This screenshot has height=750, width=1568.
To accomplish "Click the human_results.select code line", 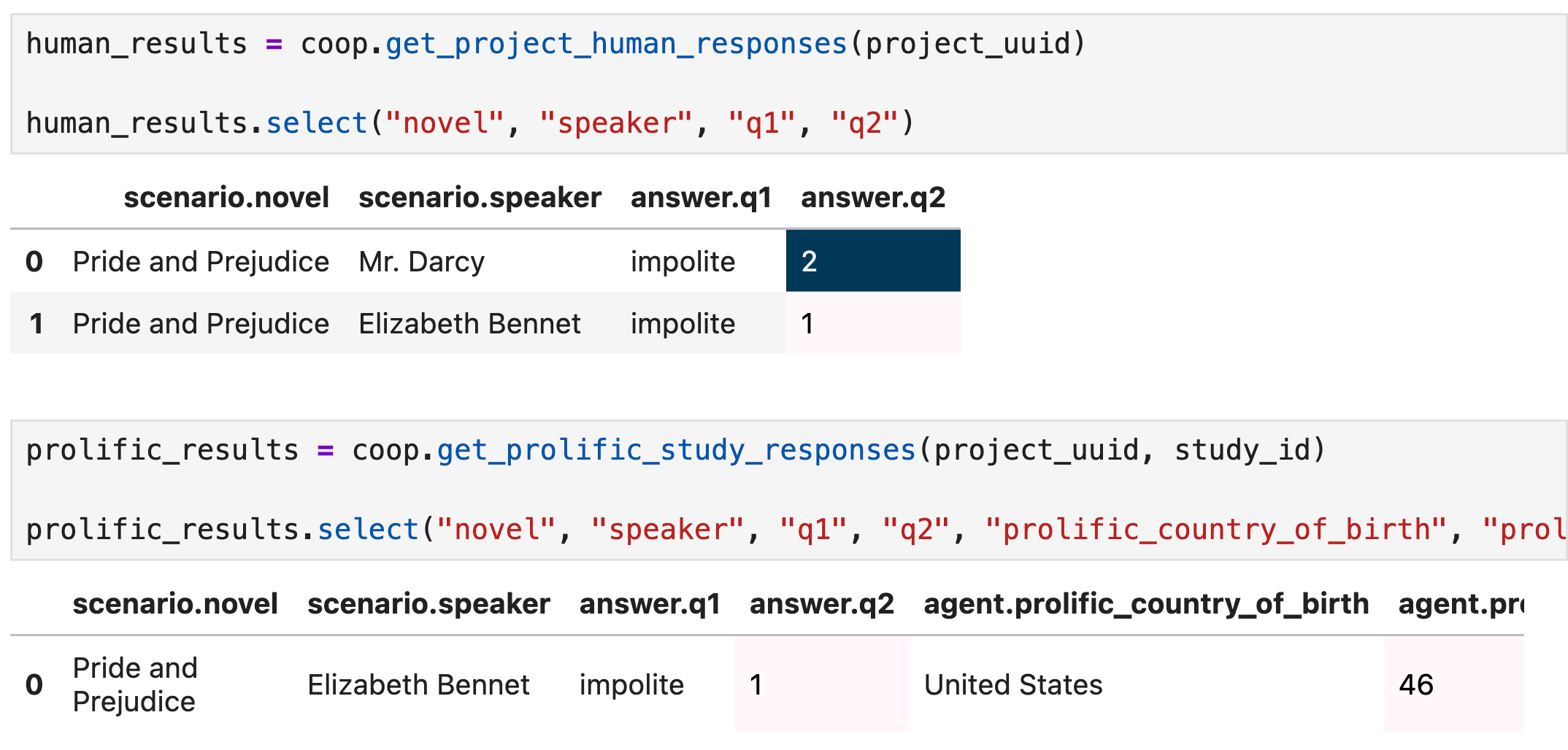I will (x=470, y=123).
